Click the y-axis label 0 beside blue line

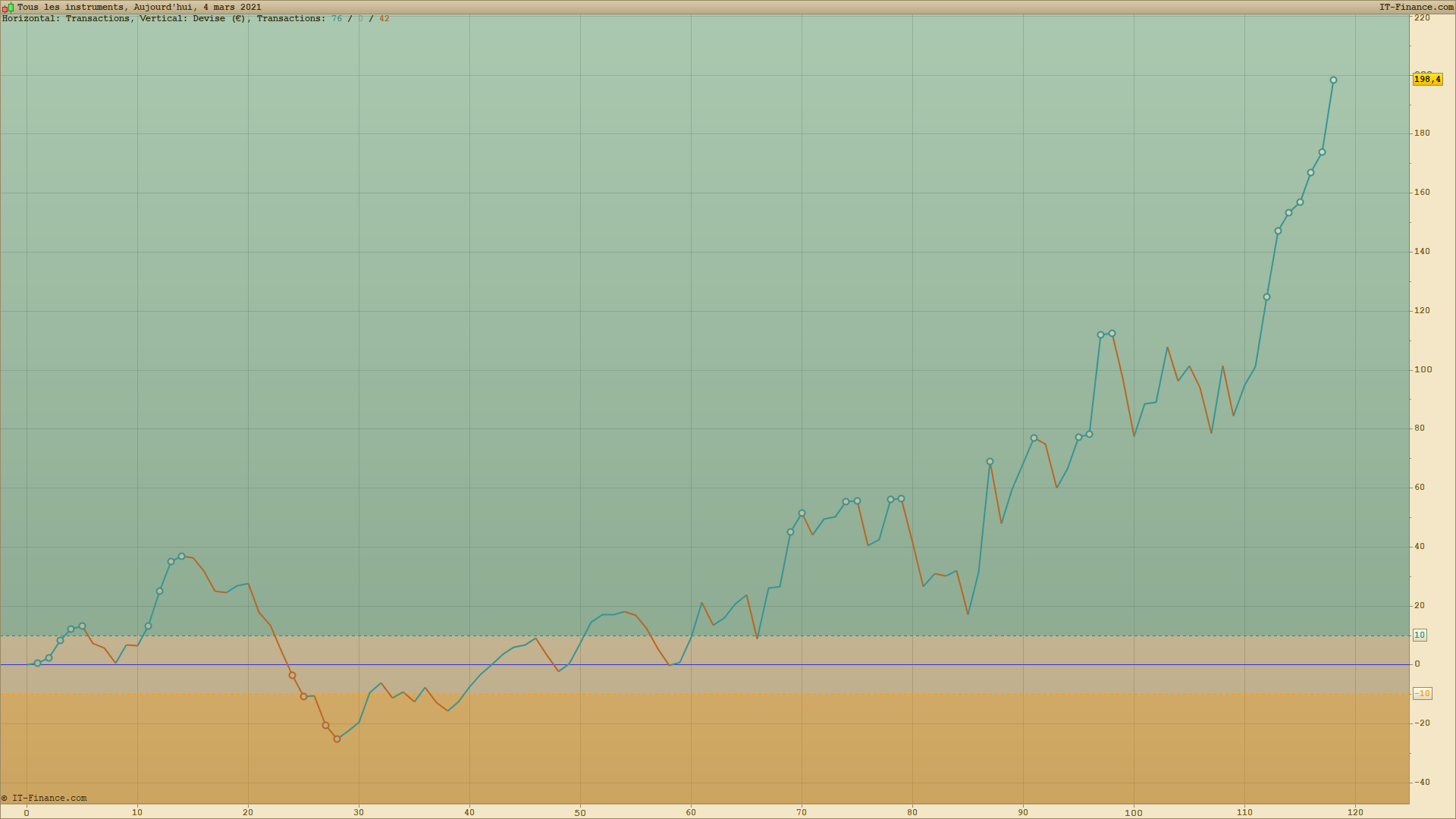click(1417, 664)
